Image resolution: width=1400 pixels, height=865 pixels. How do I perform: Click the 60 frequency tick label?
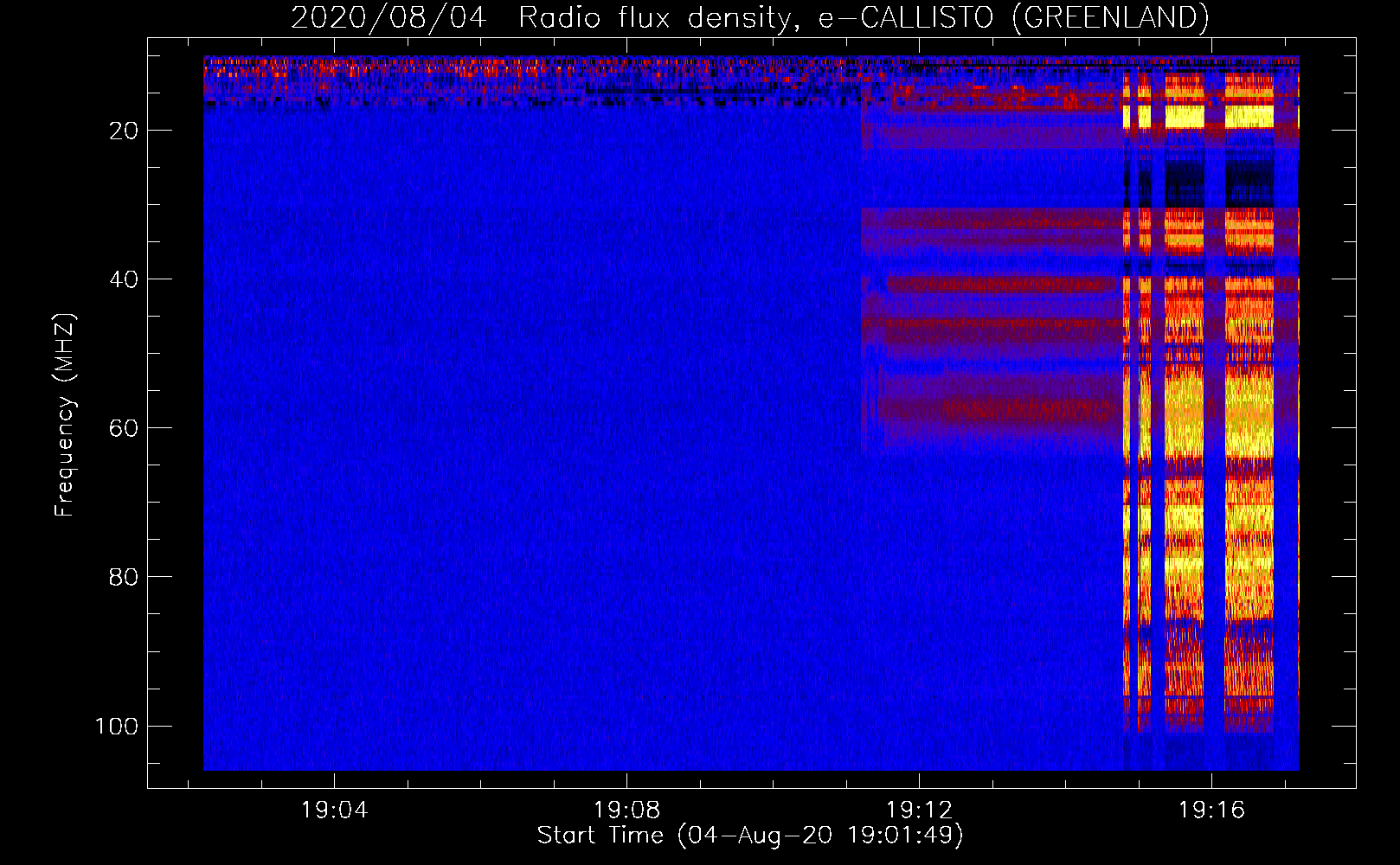124,428
